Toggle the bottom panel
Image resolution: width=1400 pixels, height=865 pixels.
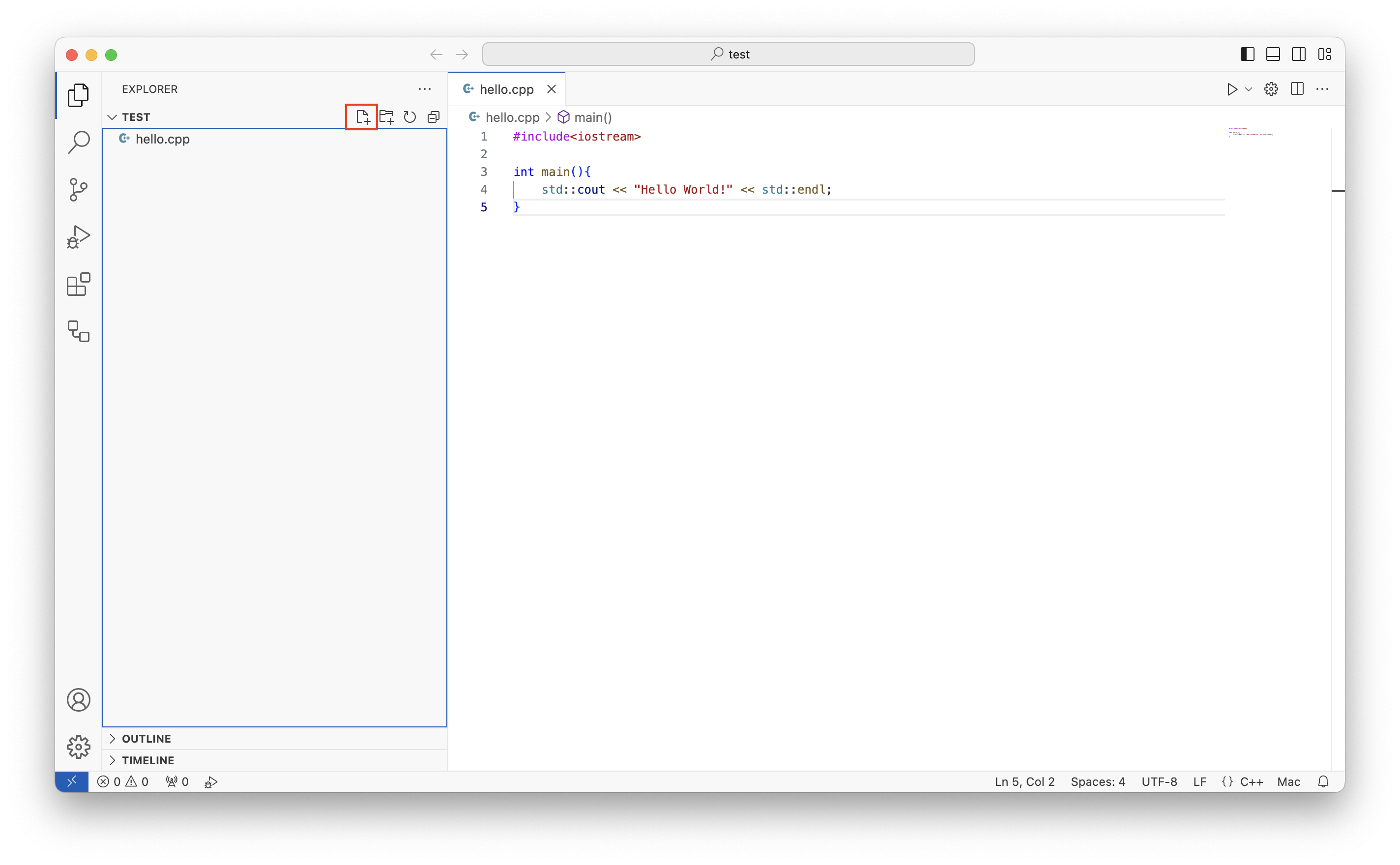[x=1272, y=55]
